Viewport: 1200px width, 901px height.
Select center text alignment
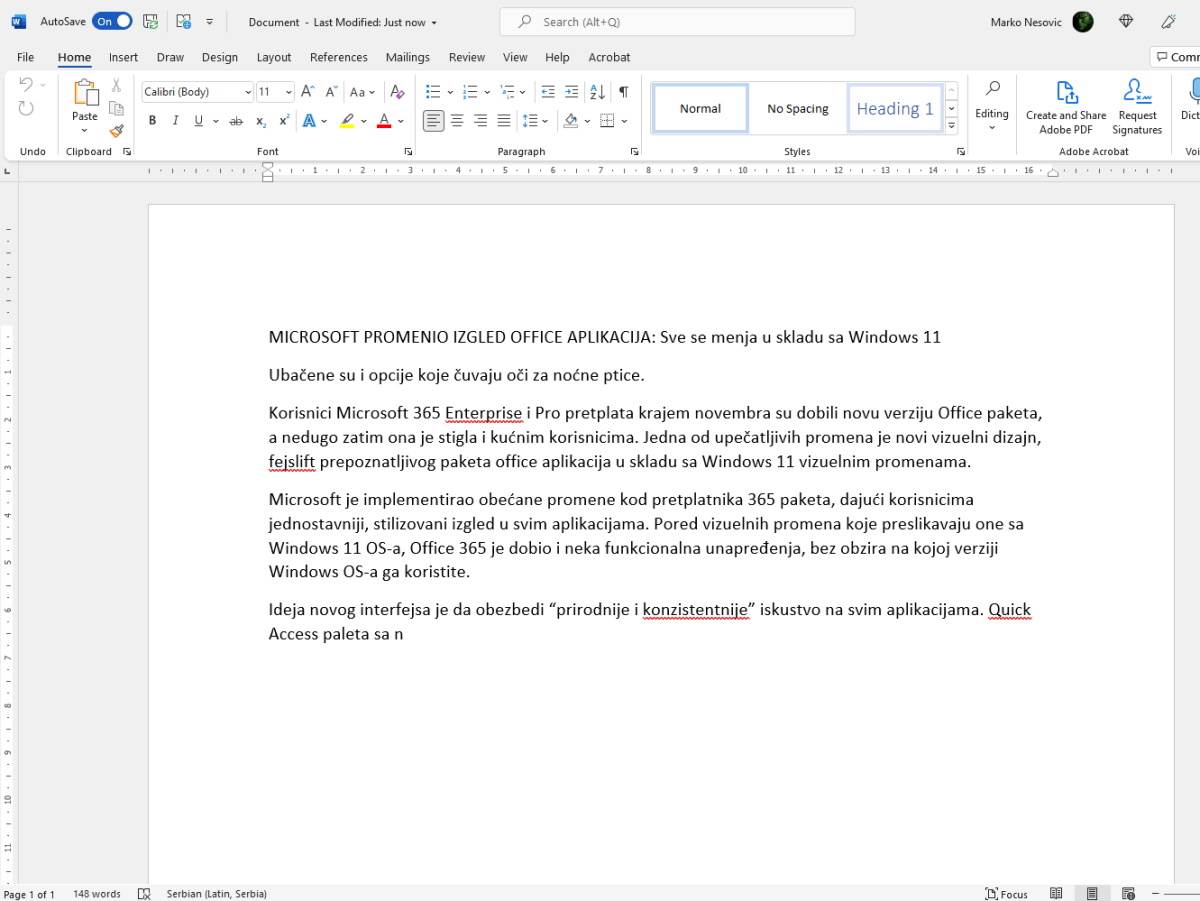click(457, 121)
